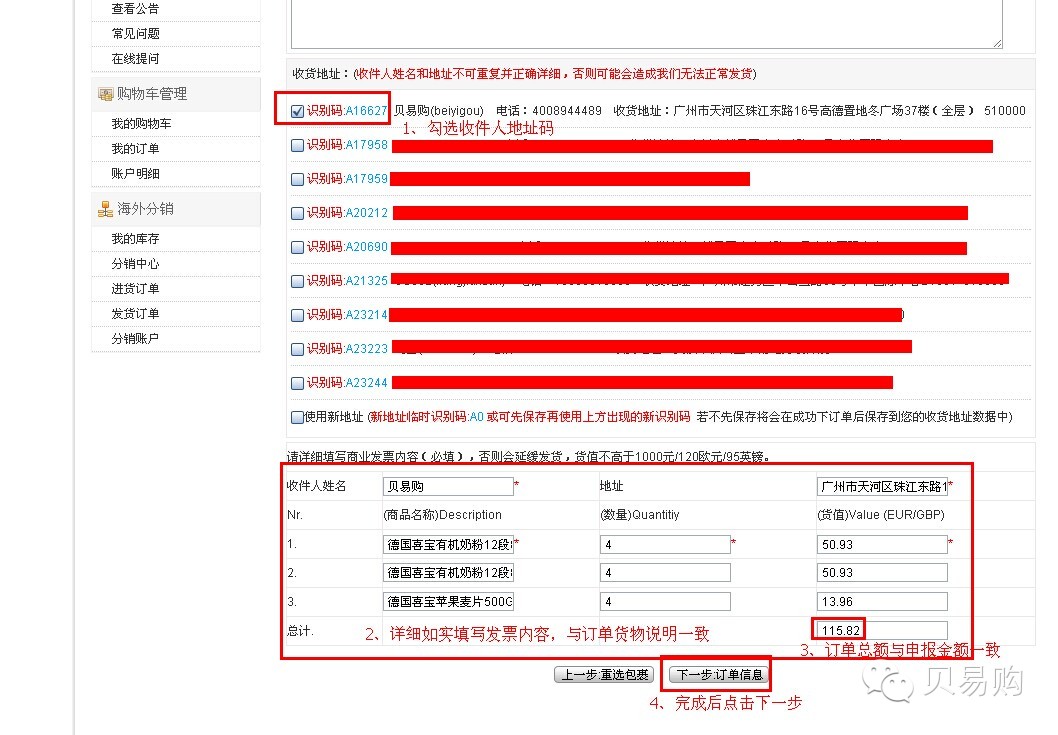Open 我的购物车 menu item
The width and height of the screenshot is (1058, 735).
tap(141, 124)
